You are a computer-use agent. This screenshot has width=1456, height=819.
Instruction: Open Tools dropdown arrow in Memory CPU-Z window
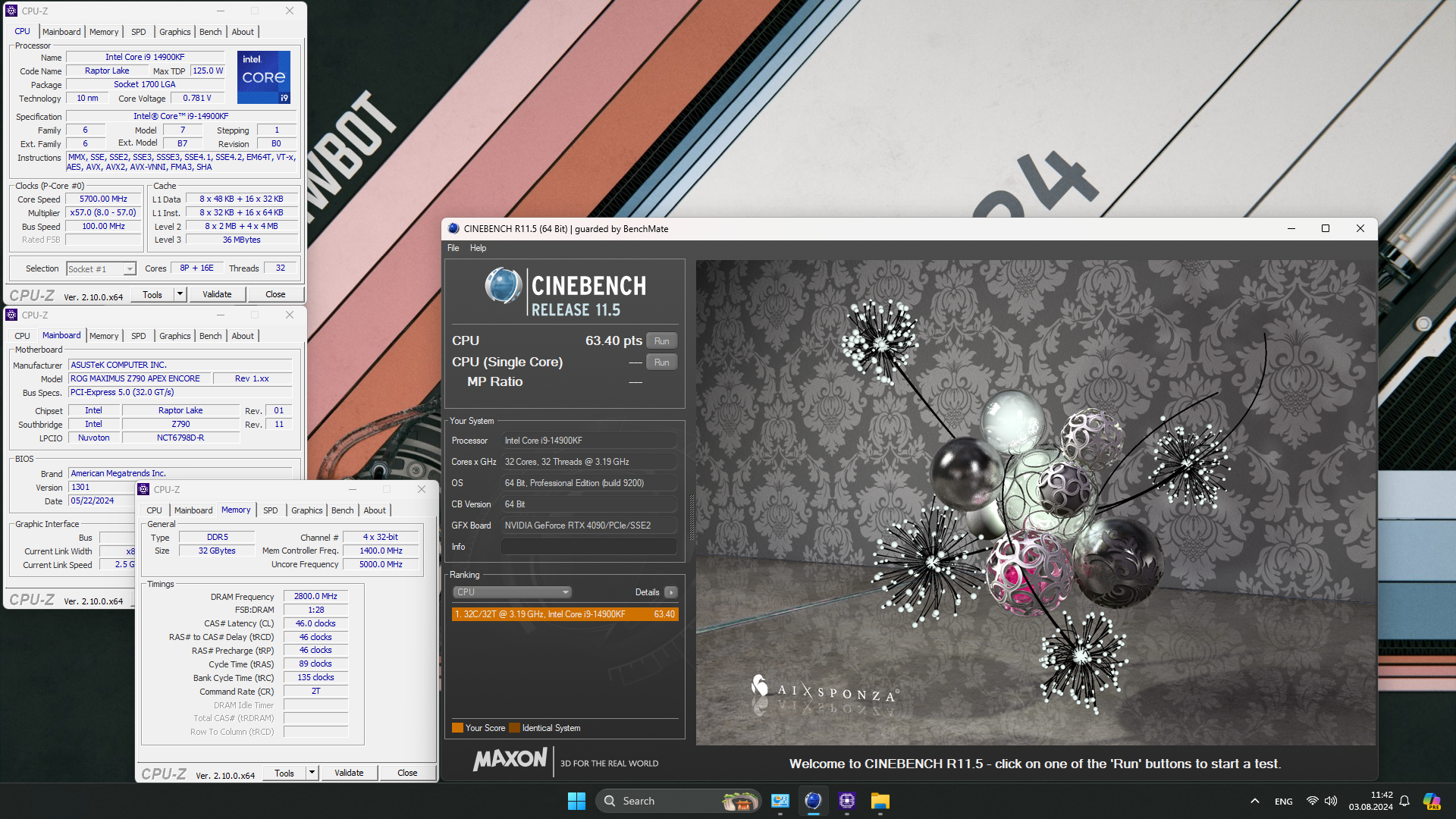point(312,773)
